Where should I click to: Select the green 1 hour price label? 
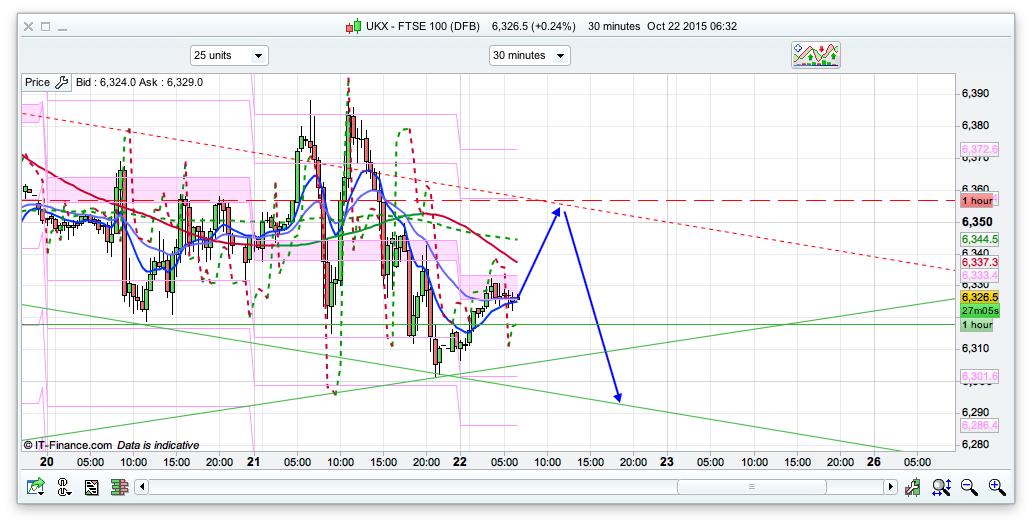pyautogui.click(x=977, y=325)
